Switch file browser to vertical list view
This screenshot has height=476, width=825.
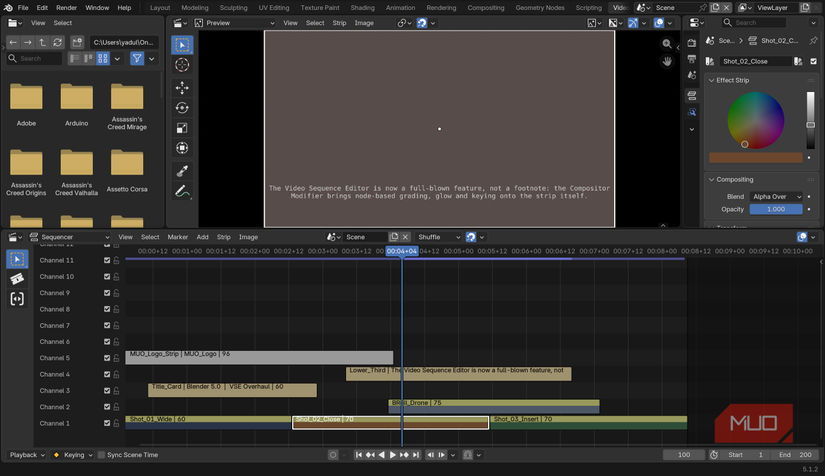click(x=75, y=58)
